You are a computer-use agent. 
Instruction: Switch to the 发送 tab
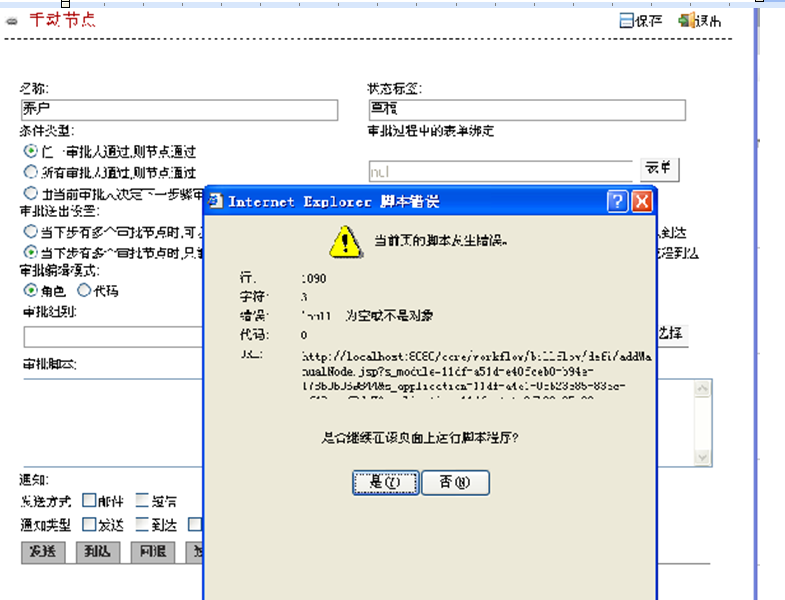pyautogui.click(x=43, y=552)
